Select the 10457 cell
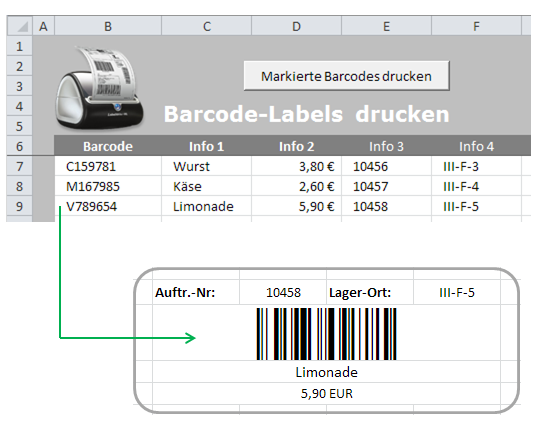 [386, 186]
